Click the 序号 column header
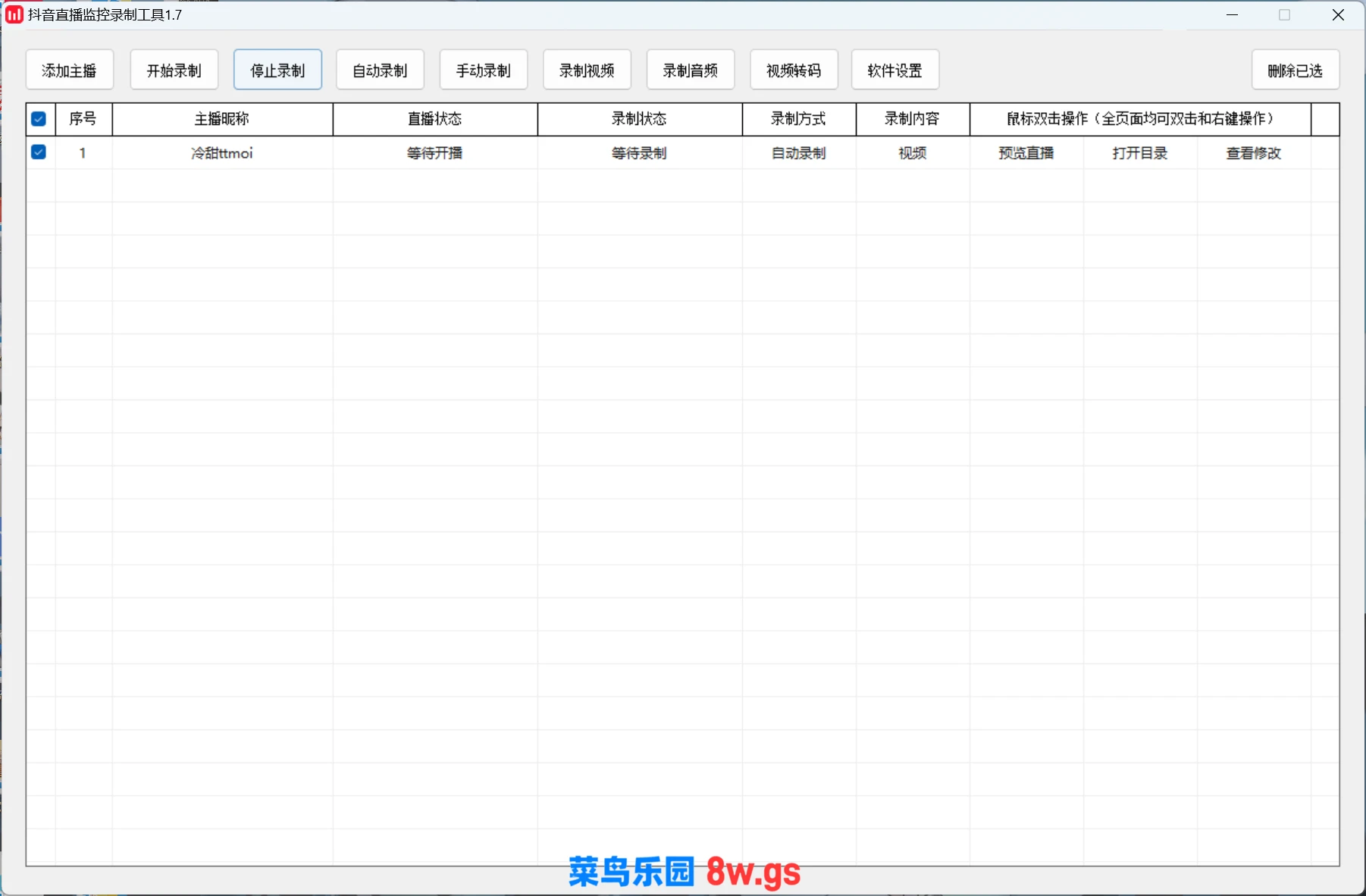Screen dimensions: 1366x896 83,119
